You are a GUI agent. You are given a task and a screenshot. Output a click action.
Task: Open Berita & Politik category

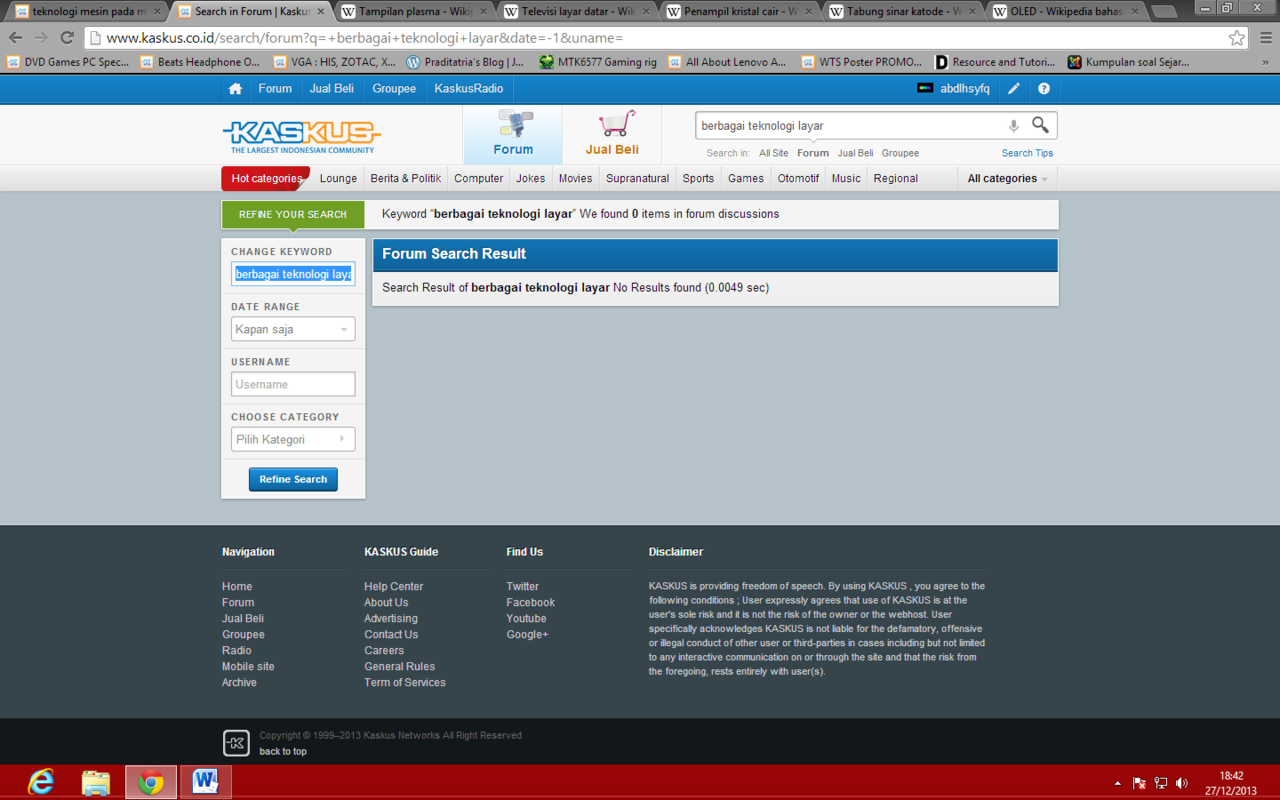(x=405, y=178)
